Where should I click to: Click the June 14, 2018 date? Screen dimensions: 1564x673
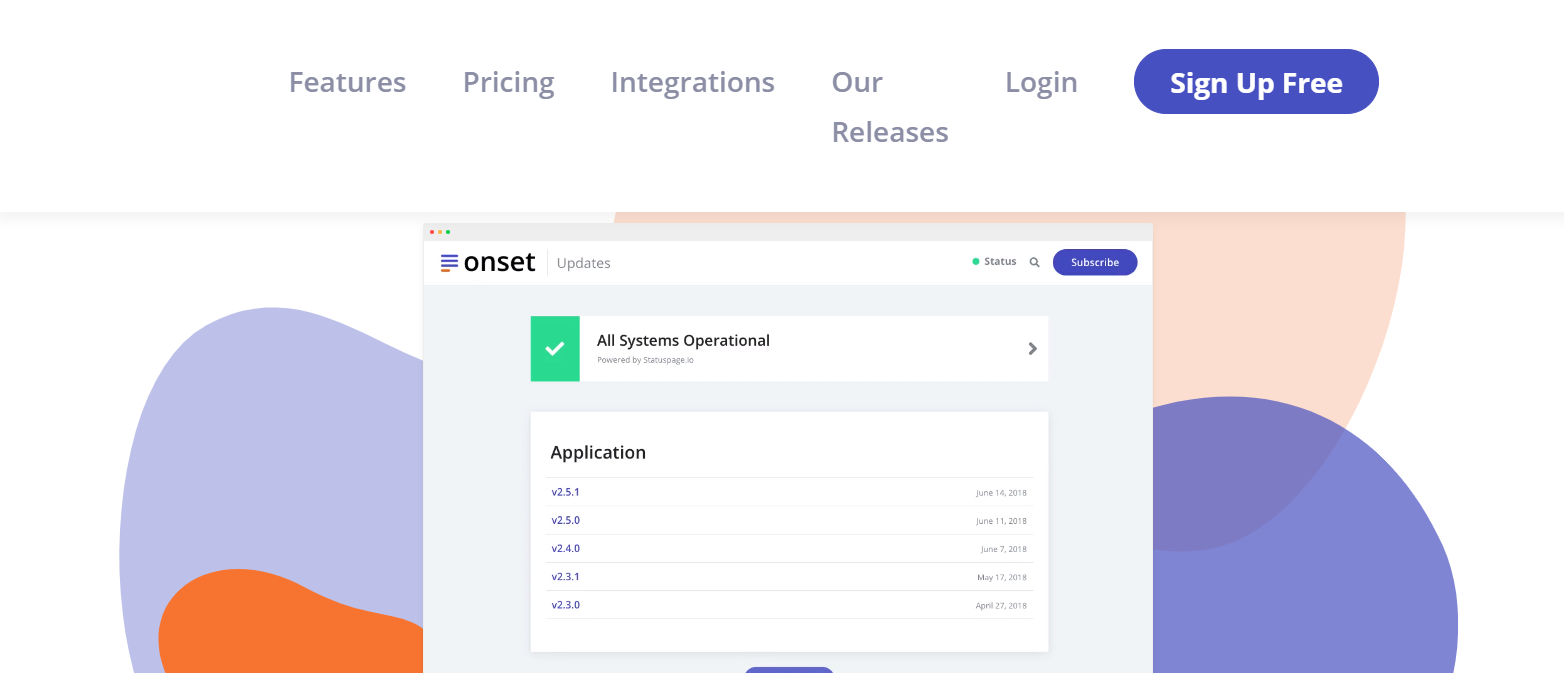pos(1001,493)
